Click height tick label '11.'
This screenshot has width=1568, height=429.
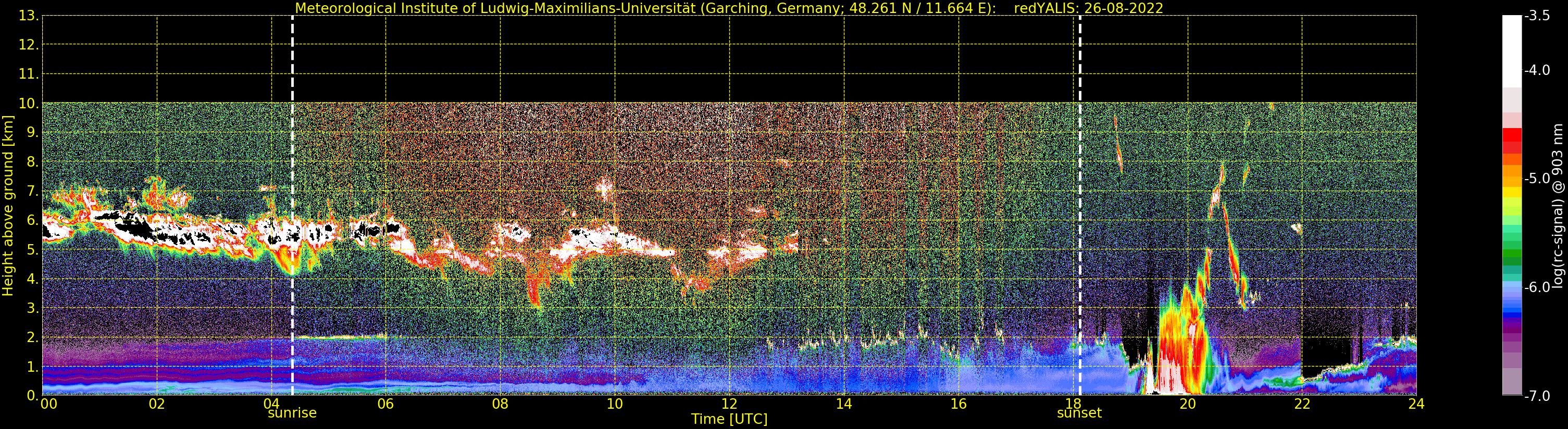click(x=29, y=74)
